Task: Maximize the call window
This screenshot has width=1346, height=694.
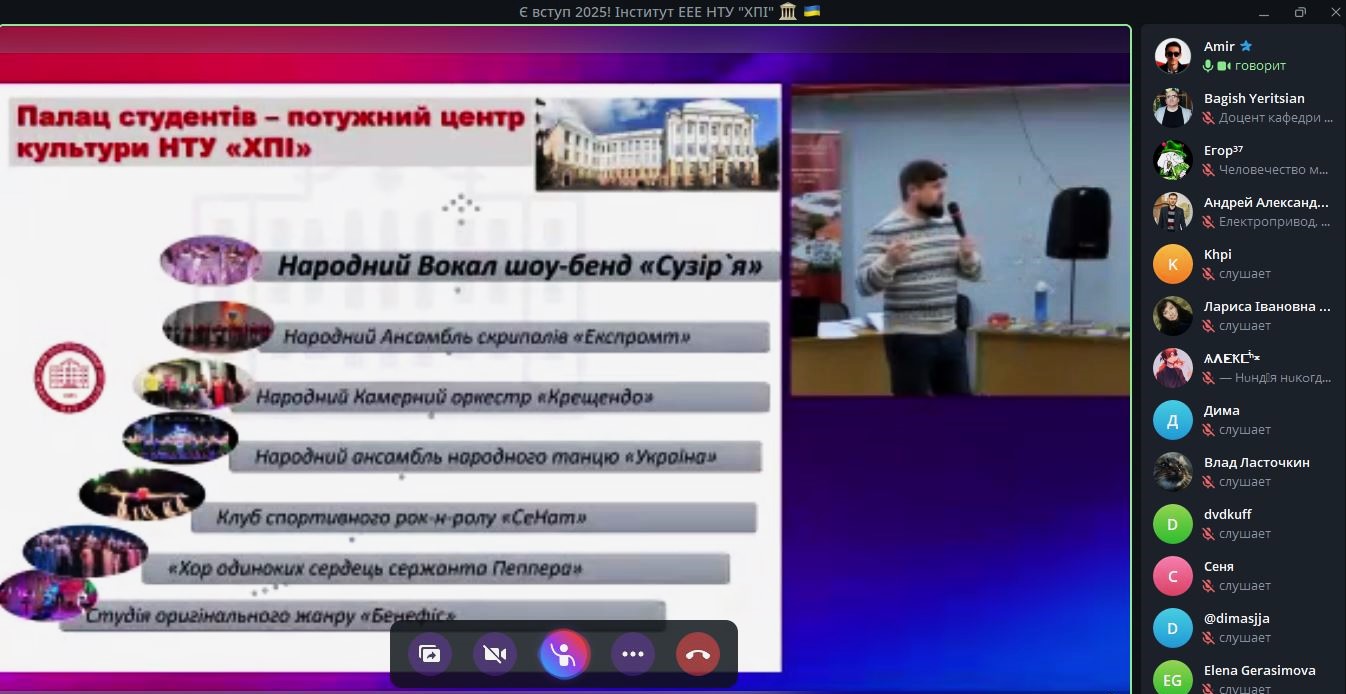Action: coord(1300,12)
